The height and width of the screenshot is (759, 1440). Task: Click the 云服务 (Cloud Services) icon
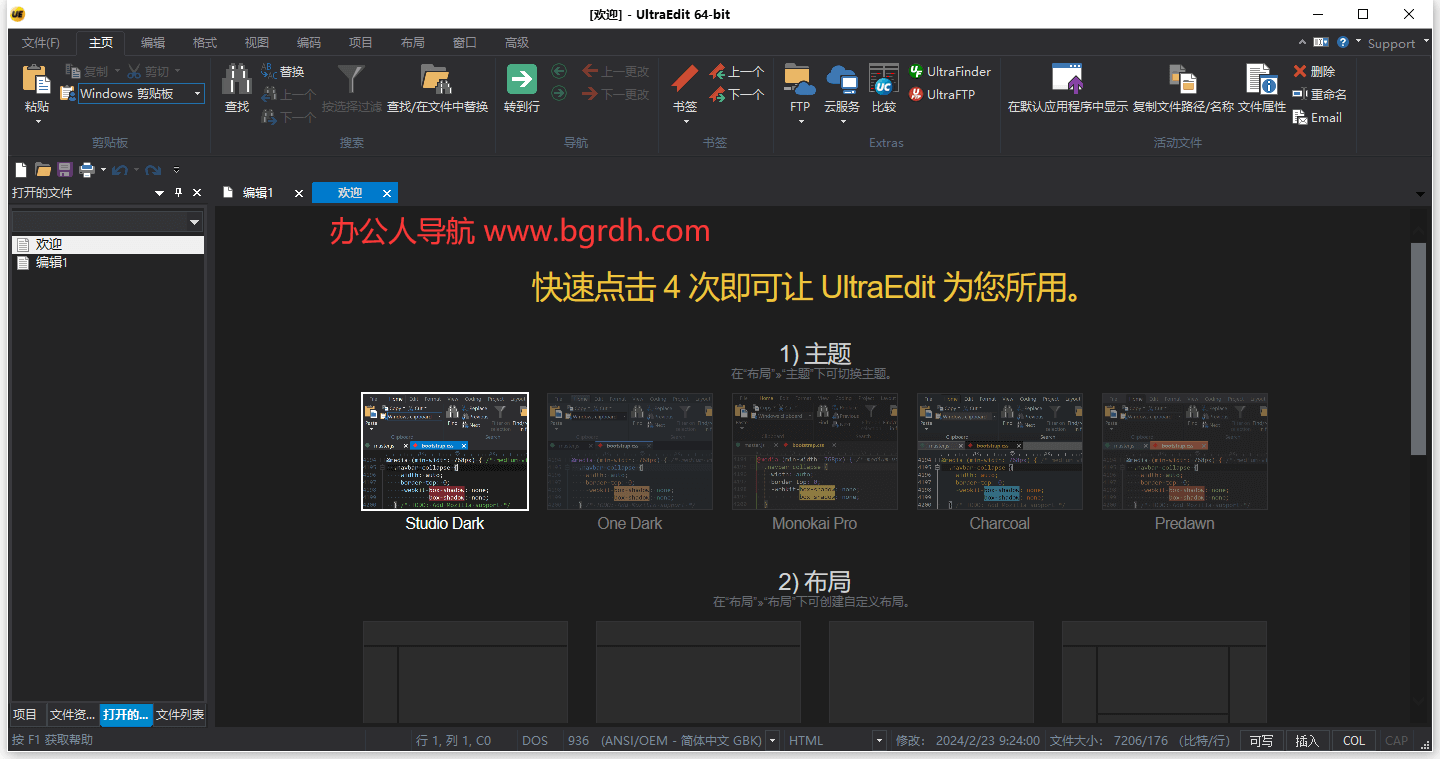click(x=841, y=88)
